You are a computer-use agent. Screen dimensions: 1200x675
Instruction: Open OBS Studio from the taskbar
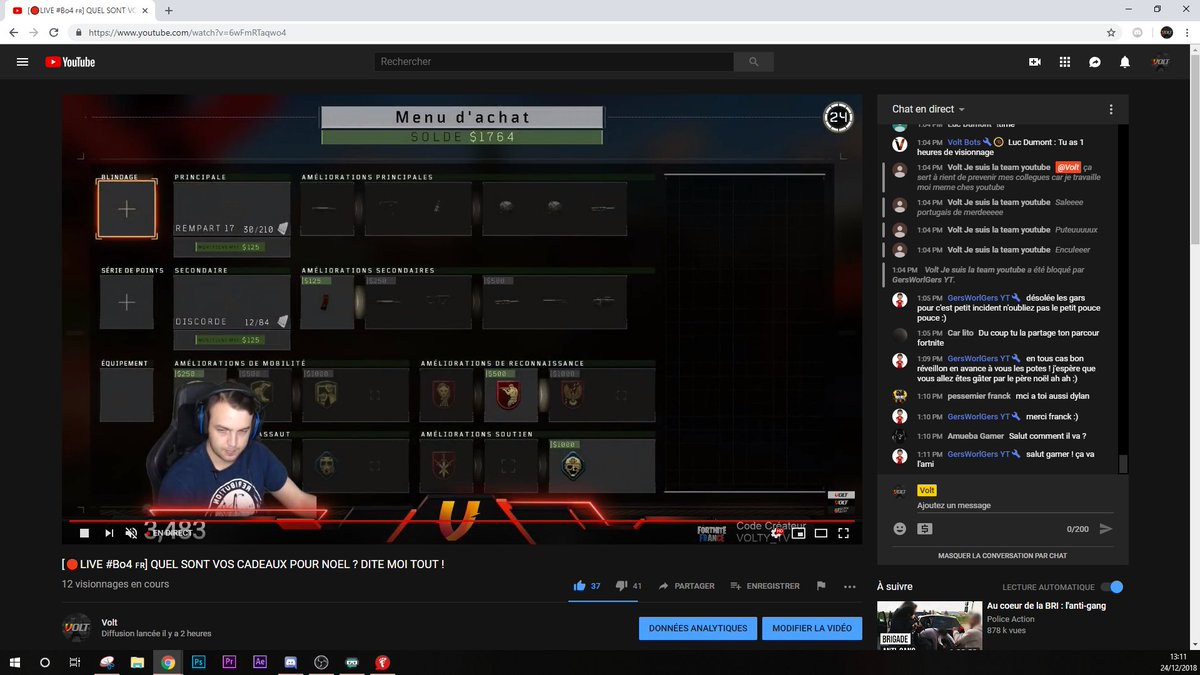[321, 662]
